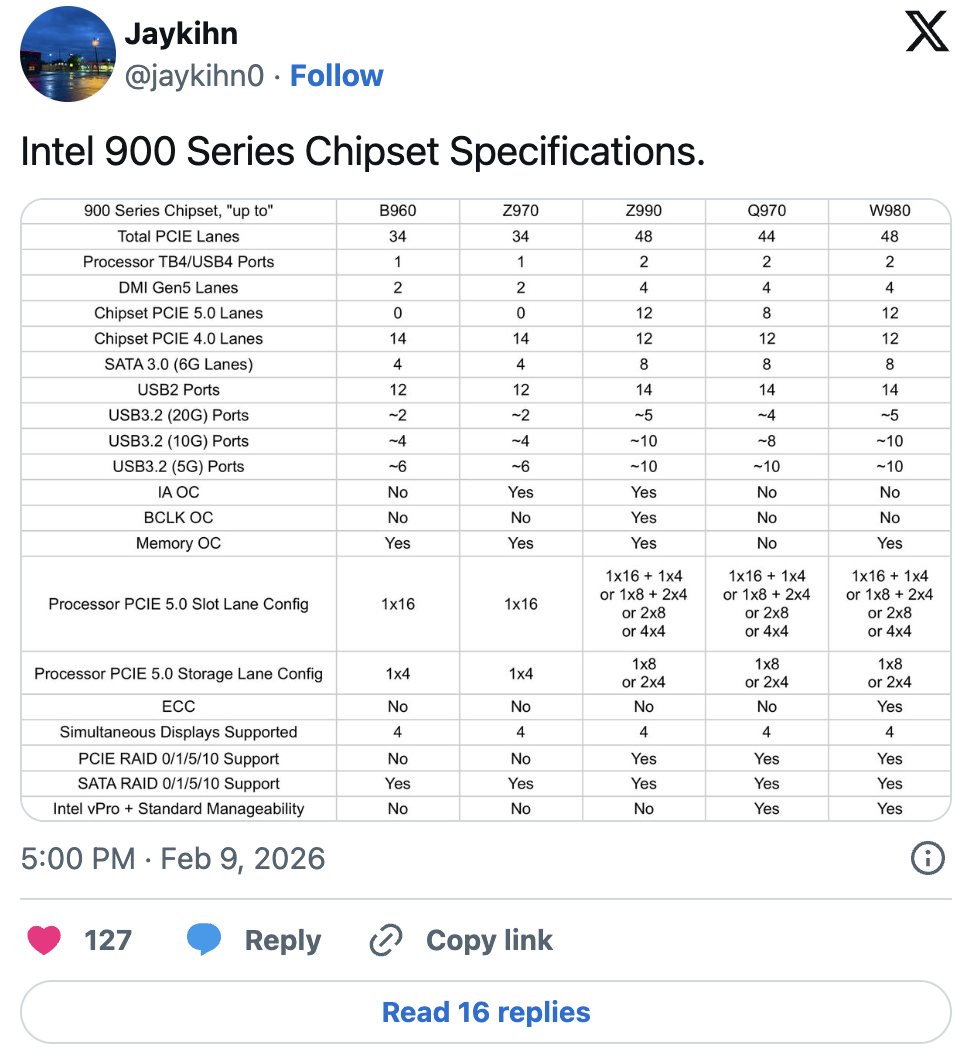The height and width of the screenshot is (1060, 976).
Task: Click the Z990 column header in table
Action: [x=643, y=211]
